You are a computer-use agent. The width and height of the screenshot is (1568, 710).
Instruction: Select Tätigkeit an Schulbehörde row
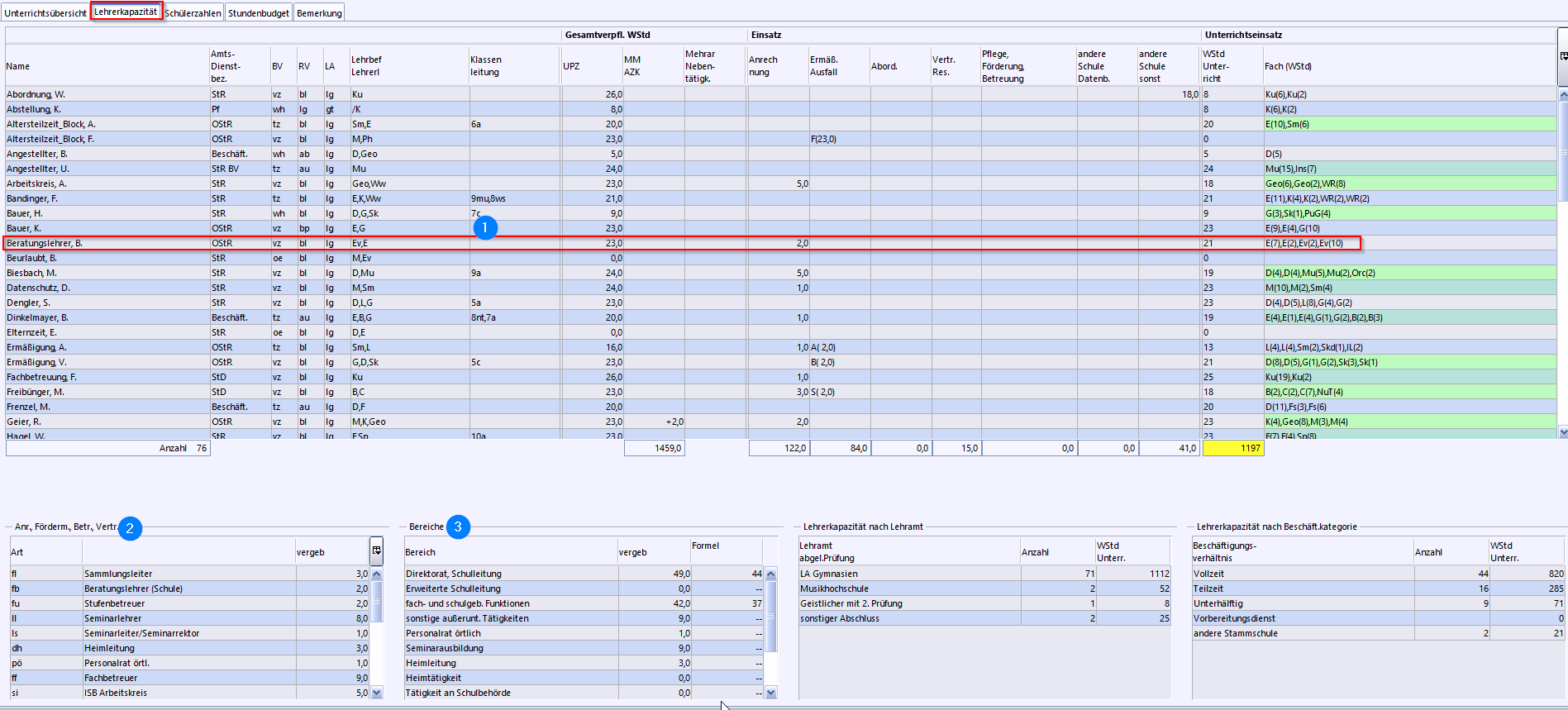click(584, 693)
